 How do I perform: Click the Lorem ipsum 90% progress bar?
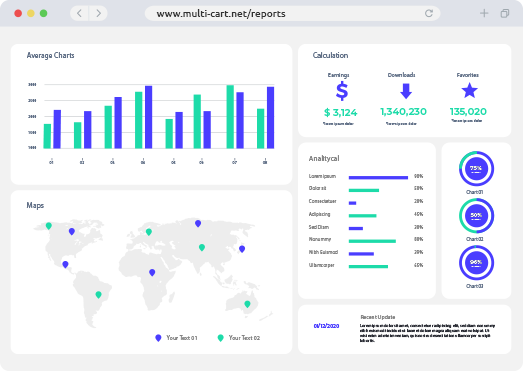[378, 177]
